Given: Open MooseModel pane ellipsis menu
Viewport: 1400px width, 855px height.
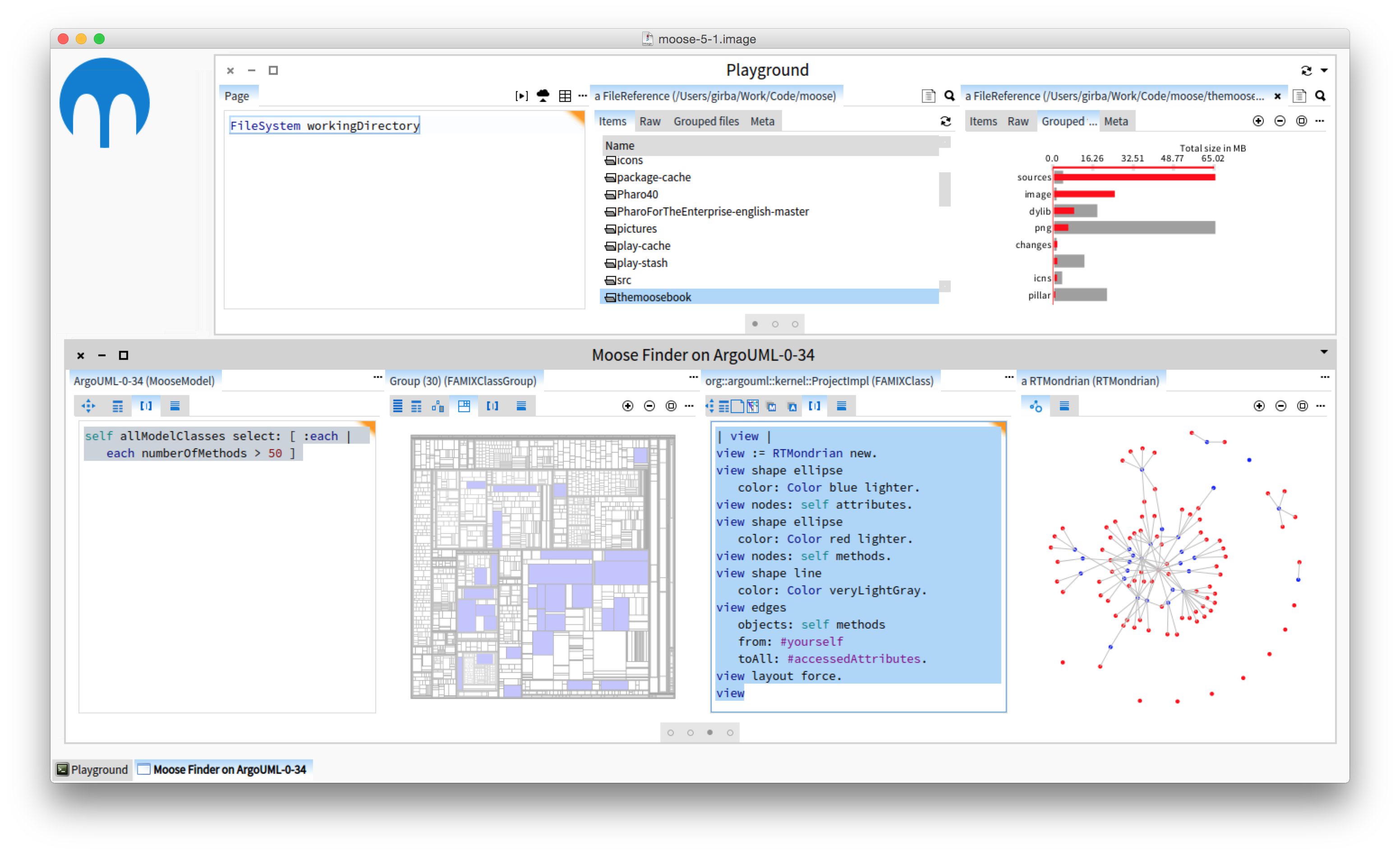Looking at the screenshot, I should pyautogui.click(x=377, y=377).
